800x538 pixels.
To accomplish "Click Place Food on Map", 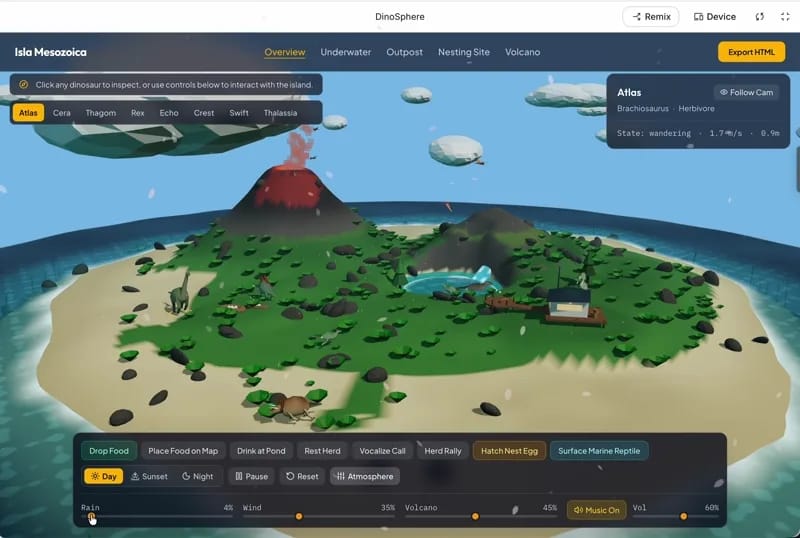I will 183,451.
